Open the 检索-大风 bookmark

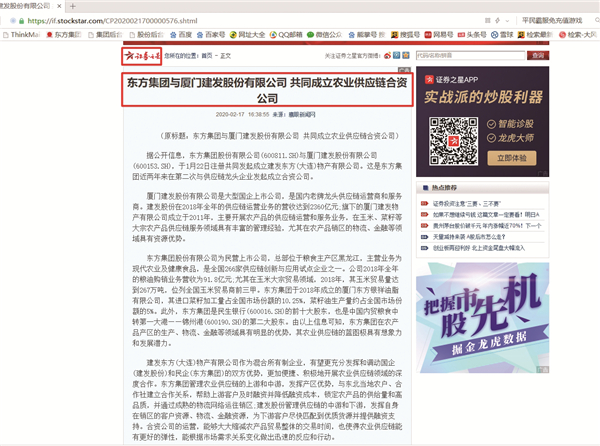tap(578, 35)
